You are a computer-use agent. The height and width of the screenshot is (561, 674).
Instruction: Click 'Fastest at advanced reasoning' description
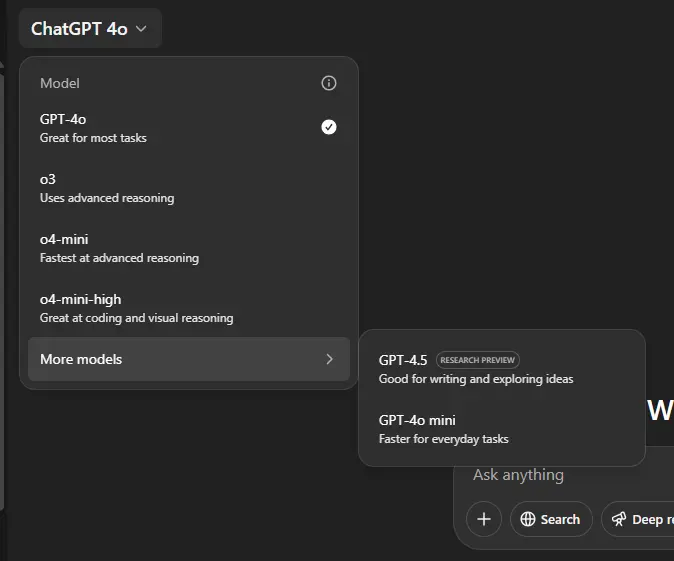[119, 258]
